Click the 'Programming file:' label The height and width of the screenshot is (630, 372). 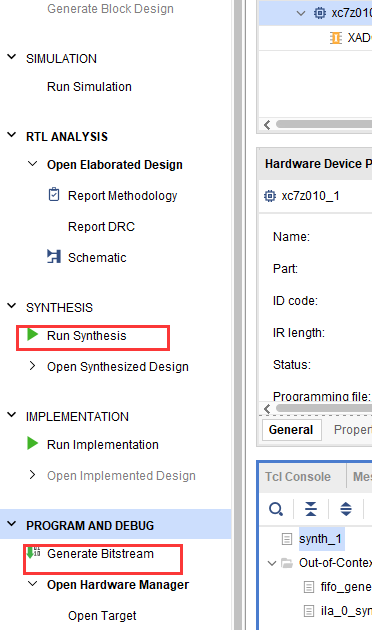tap(321, 396)
